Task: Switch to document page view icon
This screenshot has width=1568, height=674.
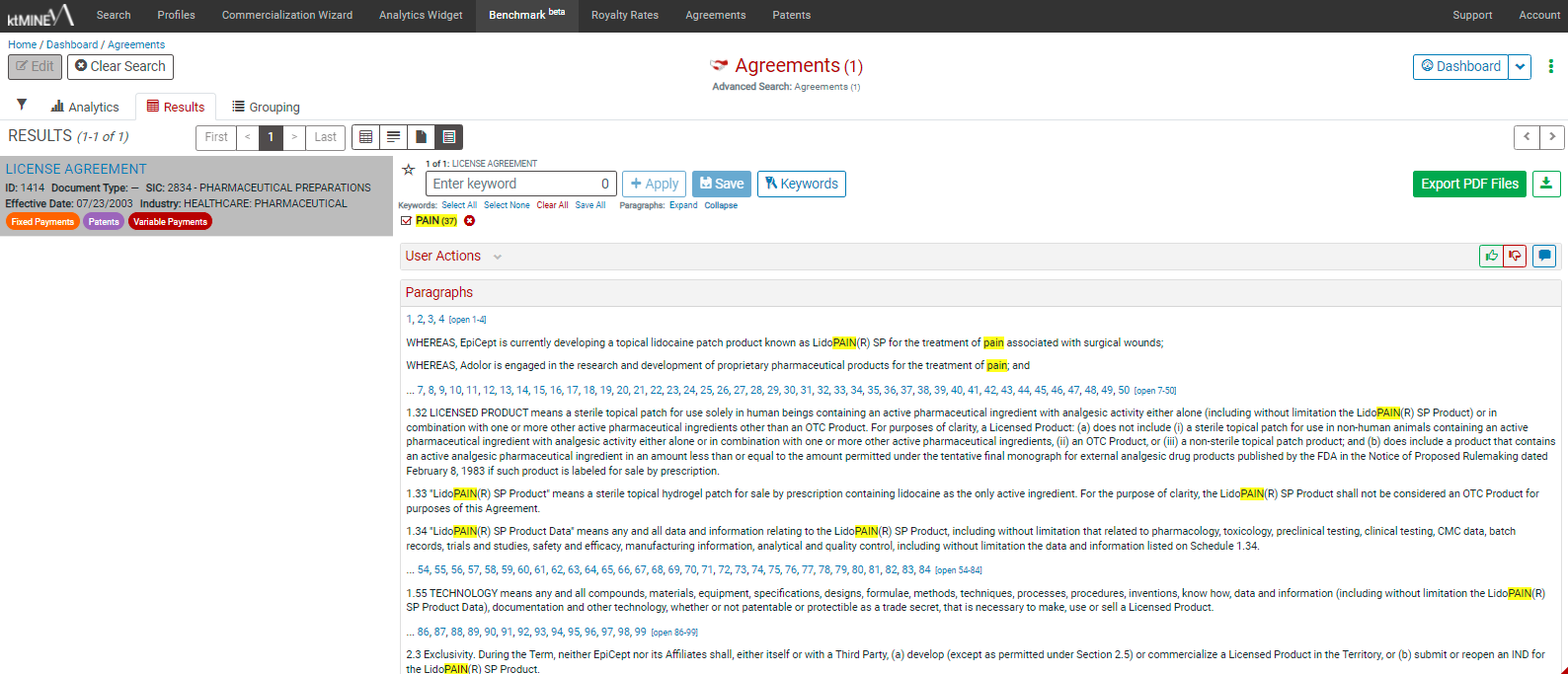Action: 422,137
